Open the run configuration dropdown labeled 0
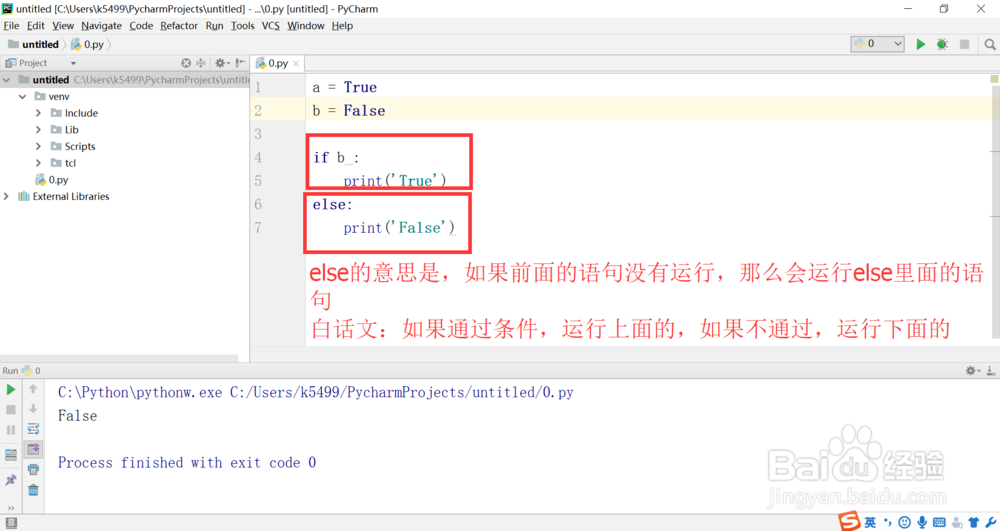The width and height of the screenshot is (1000, 531). click(878, 43)
